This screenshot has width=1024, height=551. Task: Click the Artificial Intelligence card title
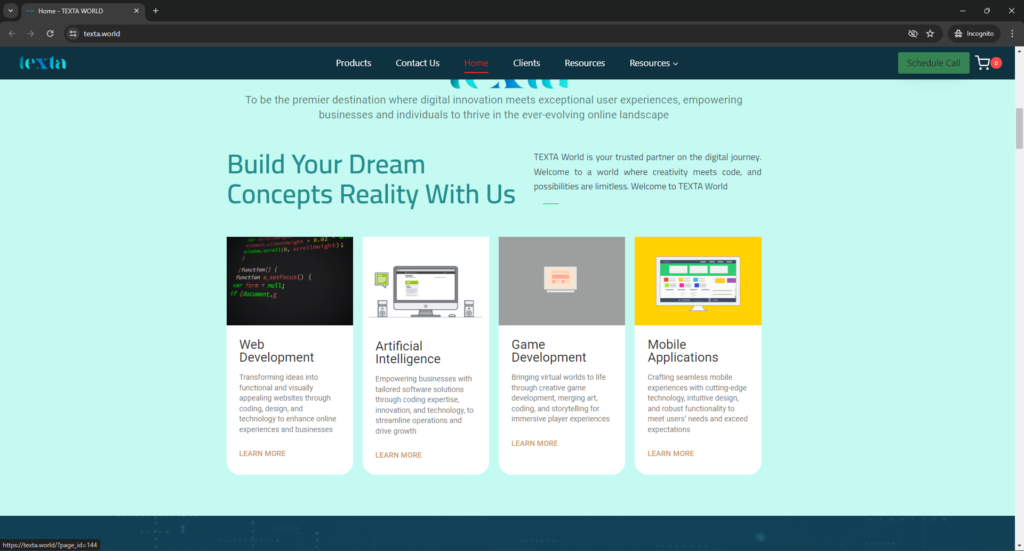[x=408, y=353]
